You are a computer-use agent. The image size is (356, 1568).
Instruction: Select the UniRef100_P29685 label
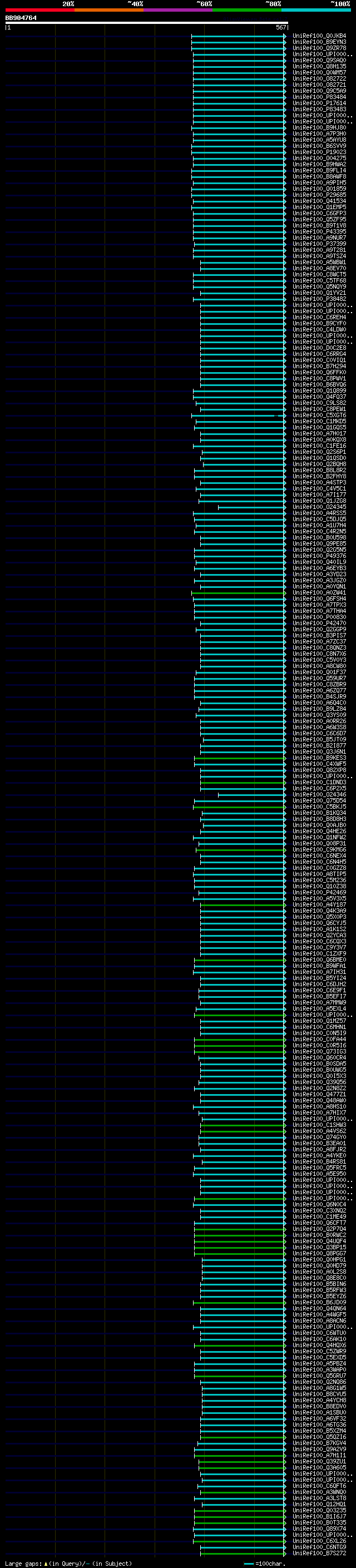click(x=319, y=195)
